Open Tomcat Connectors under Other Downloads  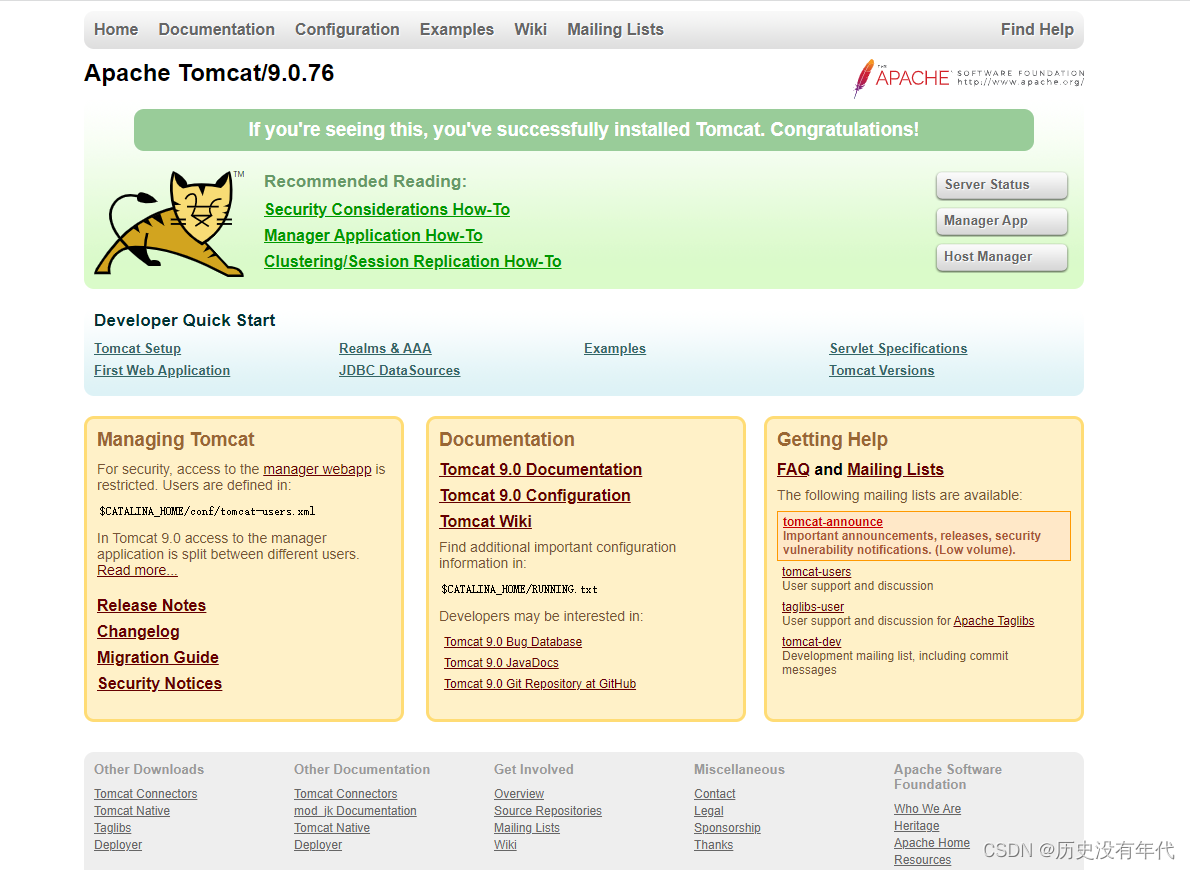[146, 794]
